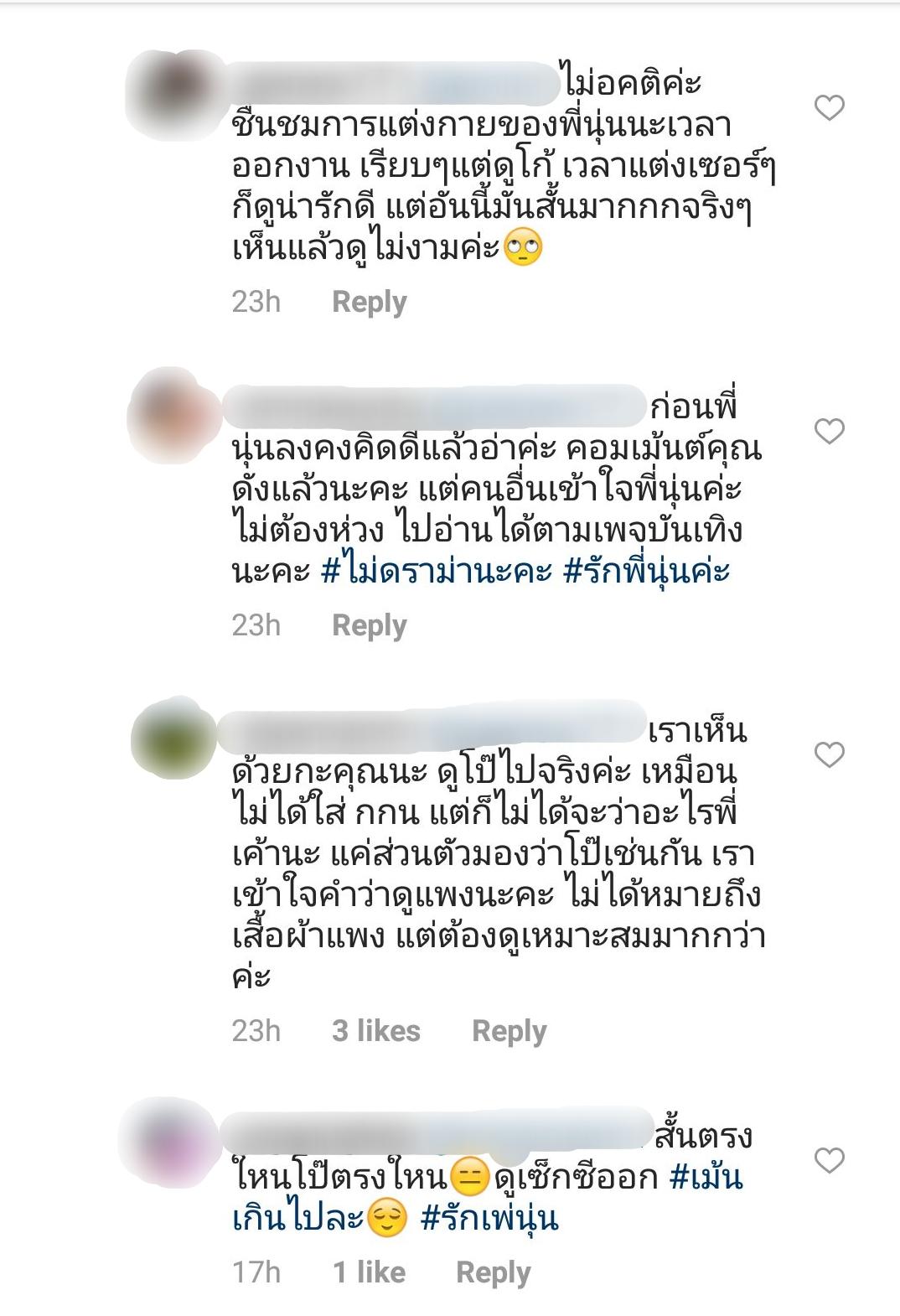The height and width of the screenshot is (1316, 900).
Task: View who gave 3 likes
Action: pyautogui.click(x=376, y=1031)
